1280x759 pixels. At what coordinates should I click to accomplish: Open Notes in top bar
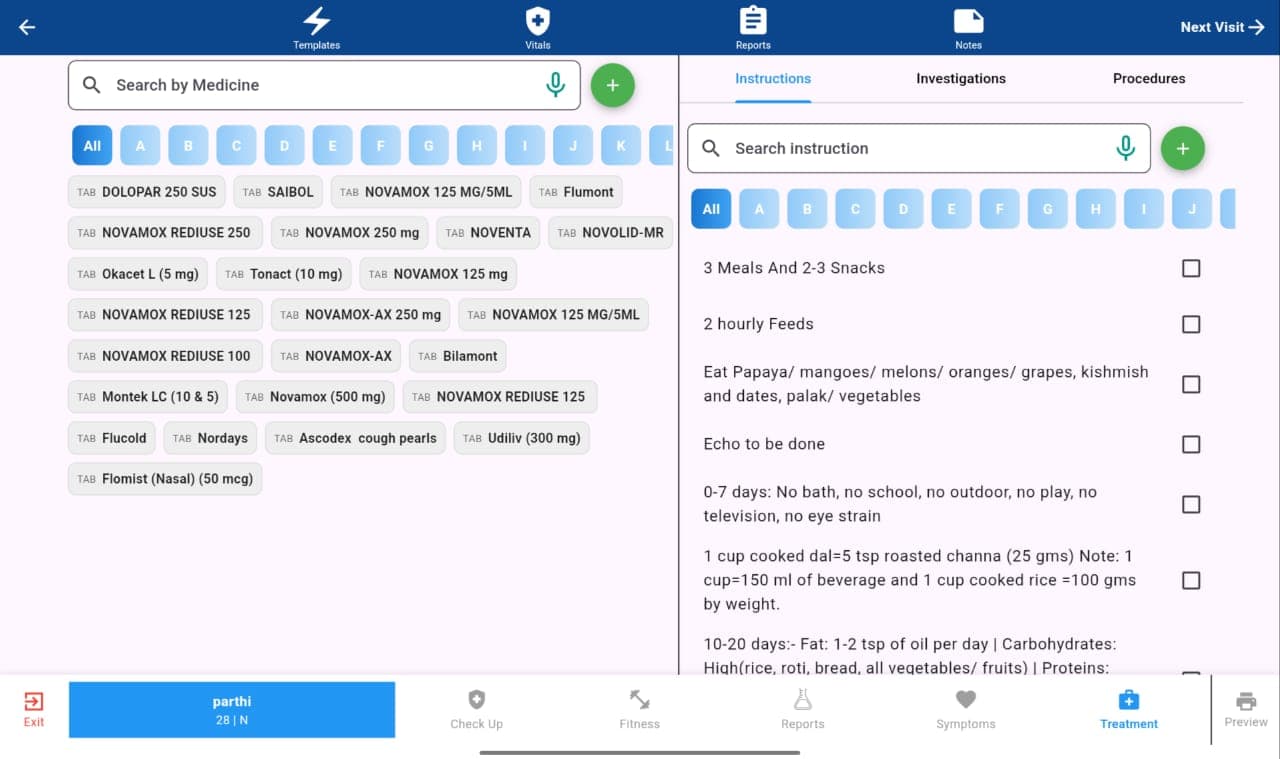968,28
